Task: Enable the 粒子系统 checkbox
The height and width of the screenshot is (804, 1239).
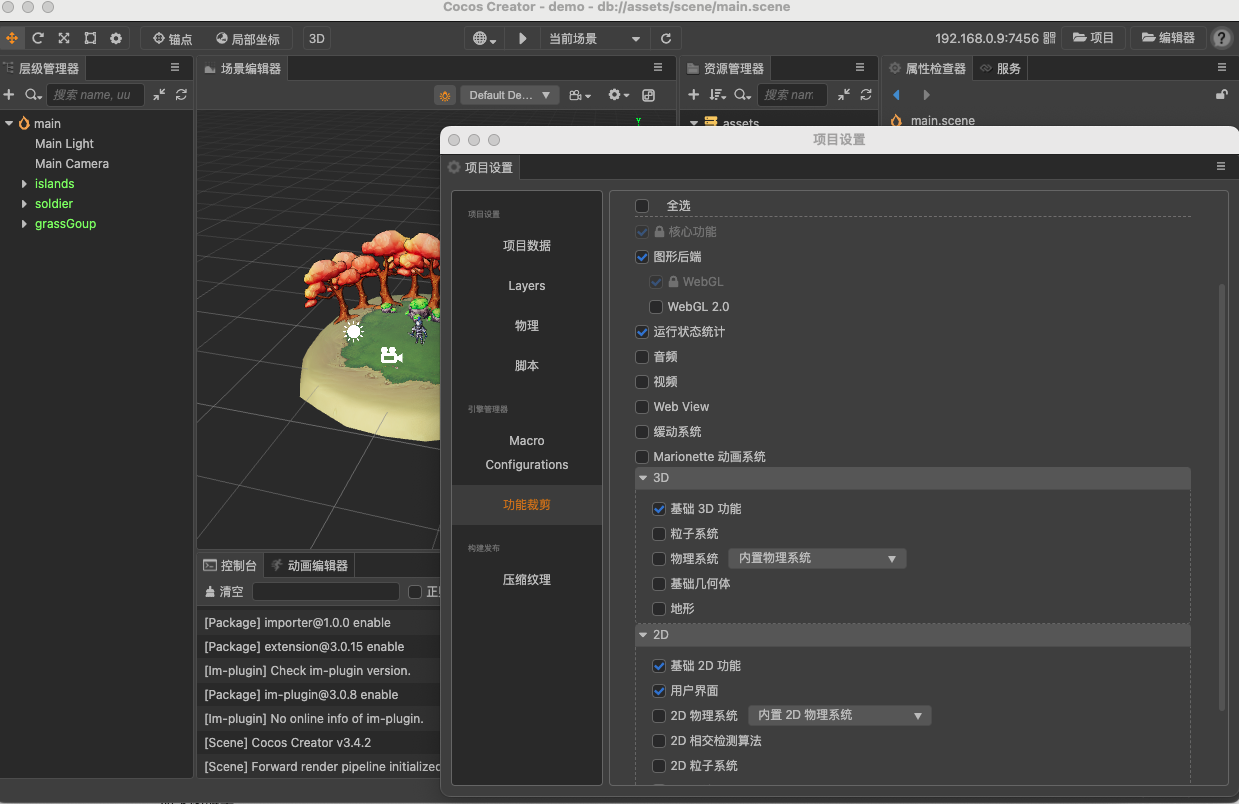Action: [x=659, y=534]
